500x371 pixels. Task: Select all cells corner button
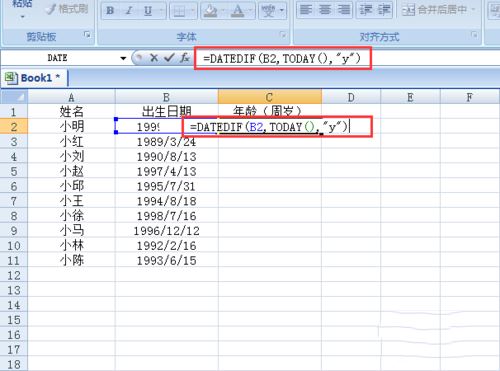click(14, 97)
